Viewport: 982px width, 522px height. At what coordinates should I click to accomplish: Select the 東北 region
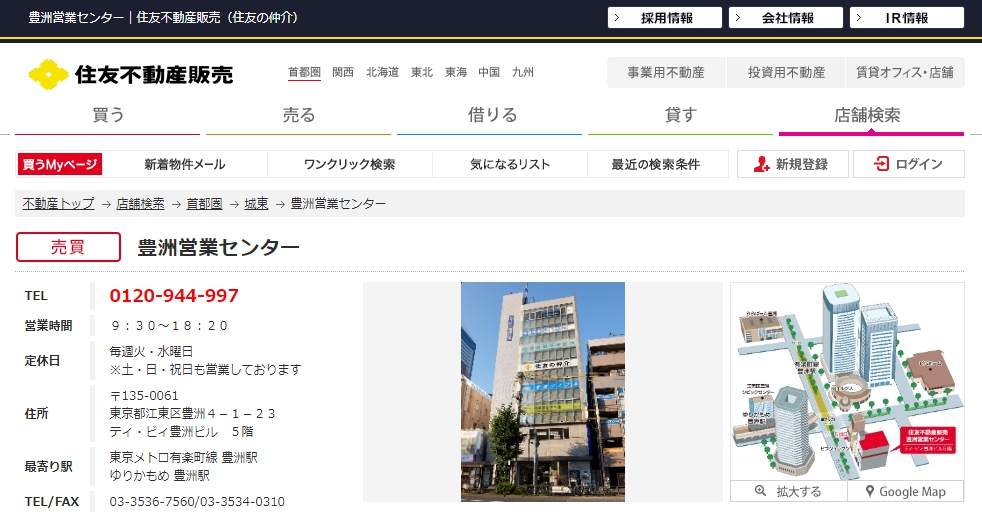click(422, 72)
